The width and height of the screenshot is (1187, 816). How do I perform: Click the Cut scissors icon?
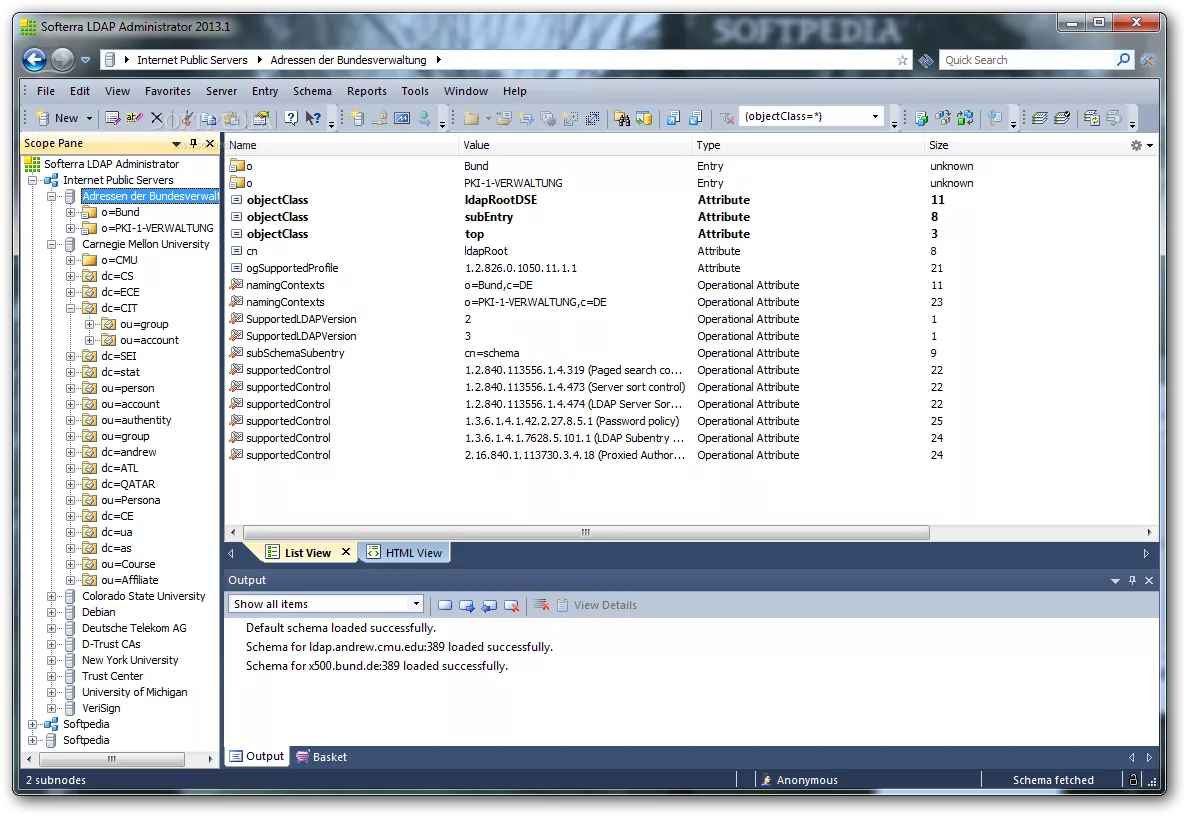pos(186,118)
